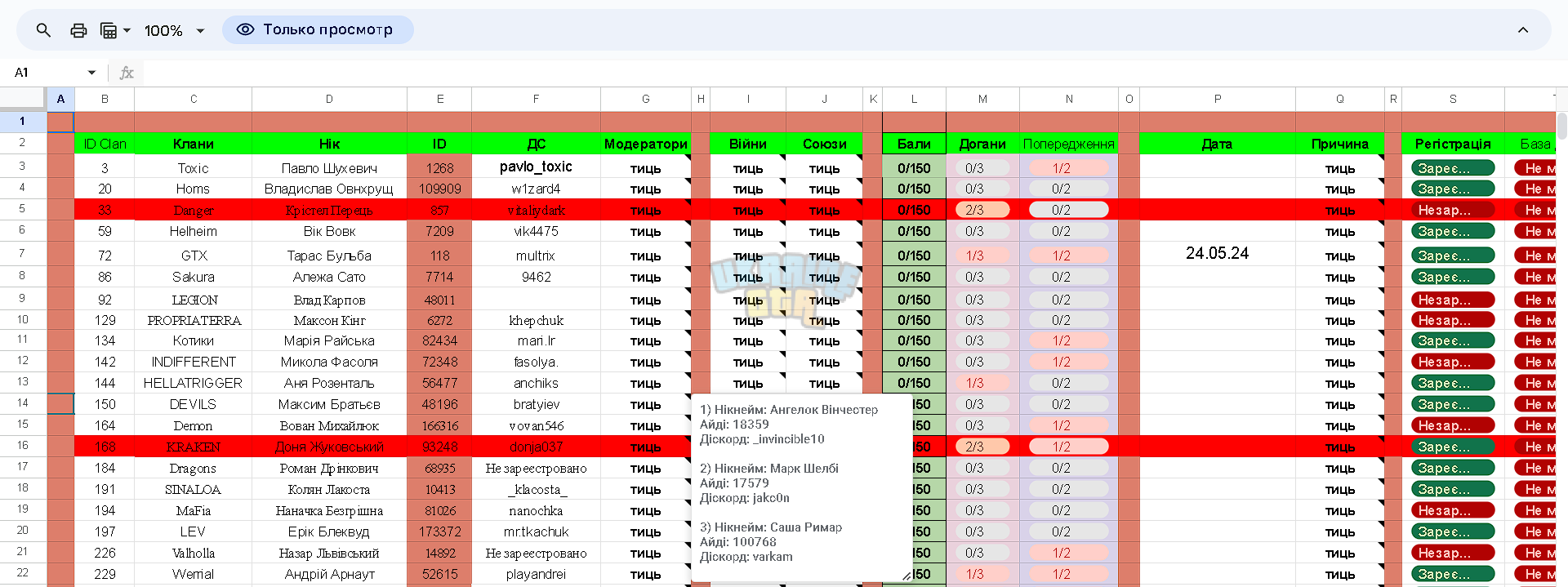Open the Незар... registration chip in Danger row
The width and height of the screenshot is (1568, 587).
click(1453, 210)
